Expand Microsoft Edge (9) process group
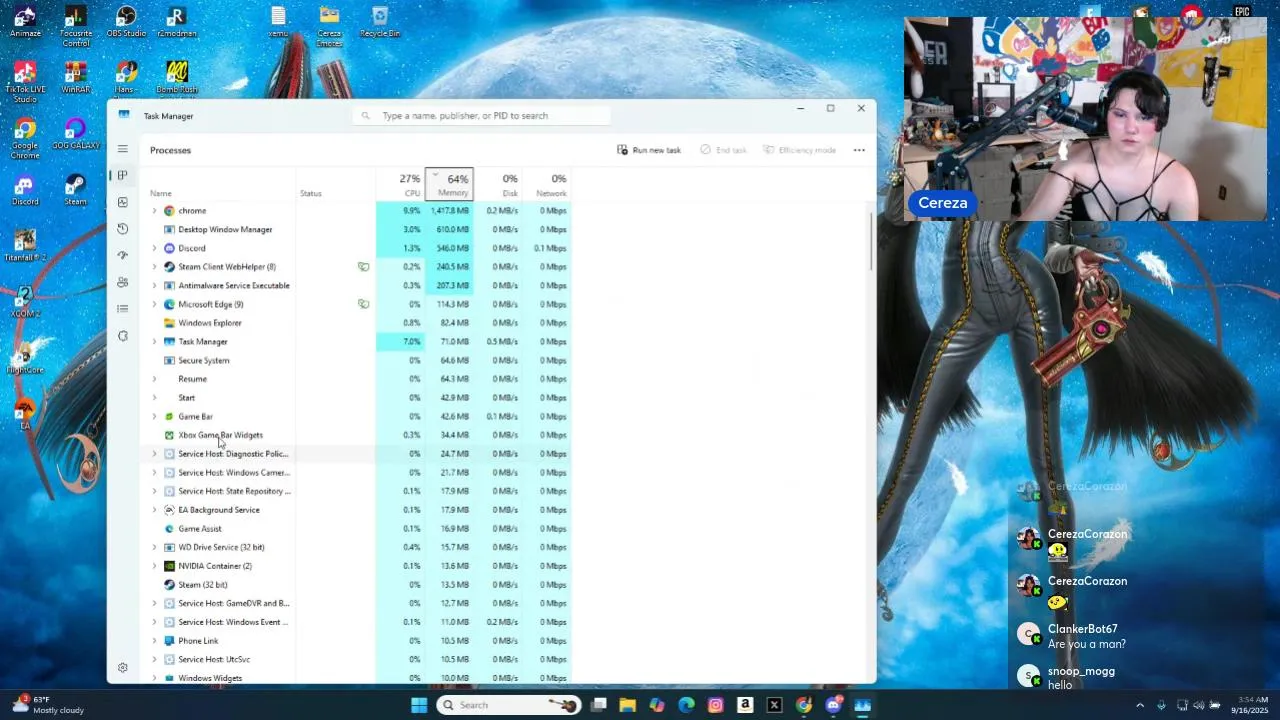Image resolution: width=1280 pixels, height=720 pixels. 154,304
